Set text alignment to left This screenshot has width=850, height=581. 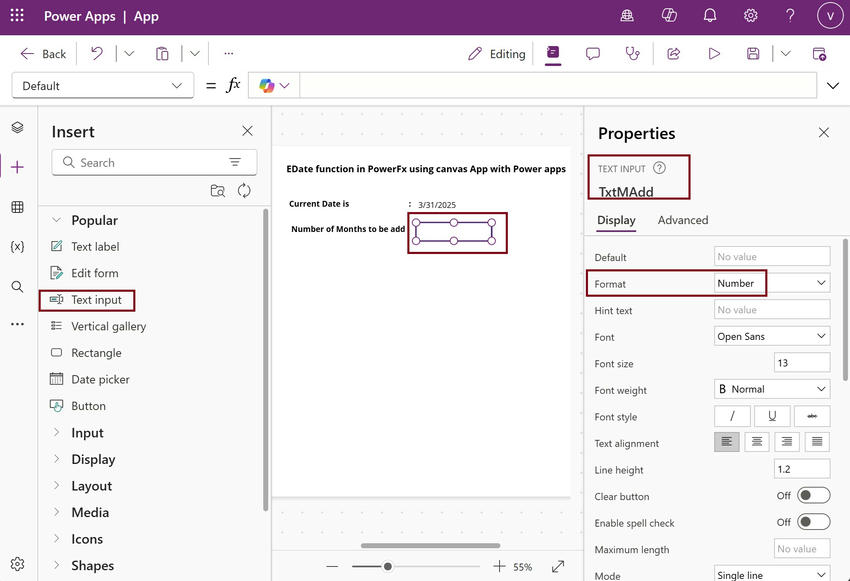[726, 442]
